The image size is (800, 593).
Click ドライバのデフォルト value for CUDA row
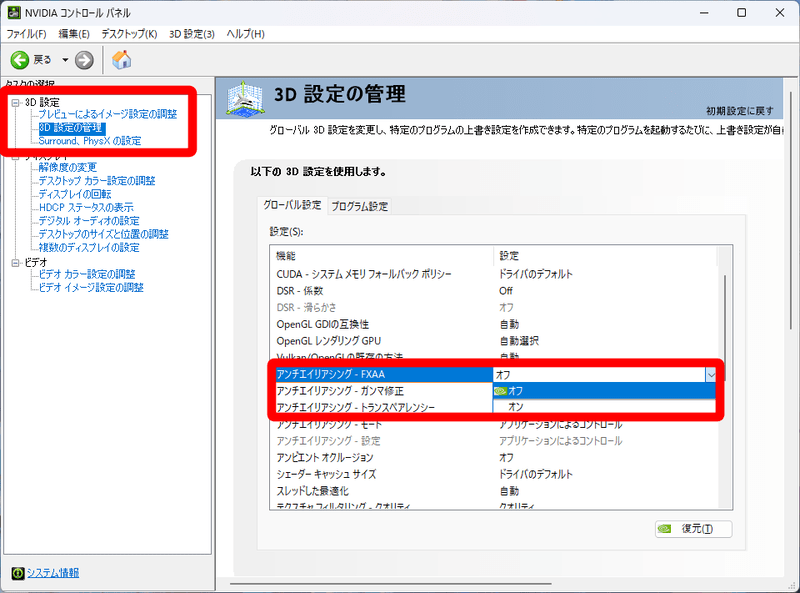[x=536, y=274]
